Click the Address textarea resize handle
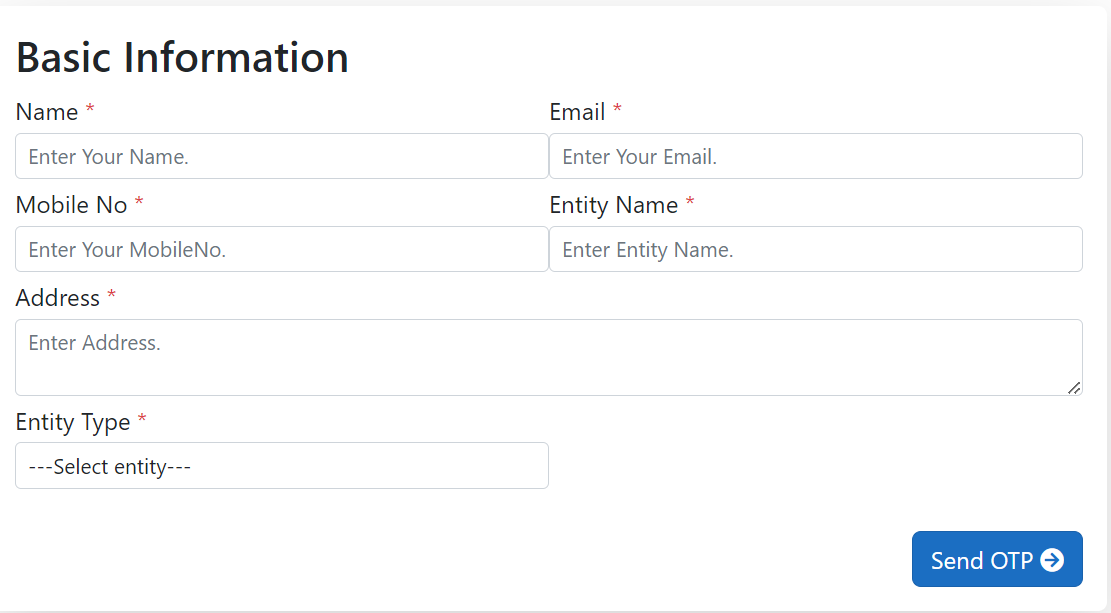This screenshot has width=1111, height=613. 1074,388
